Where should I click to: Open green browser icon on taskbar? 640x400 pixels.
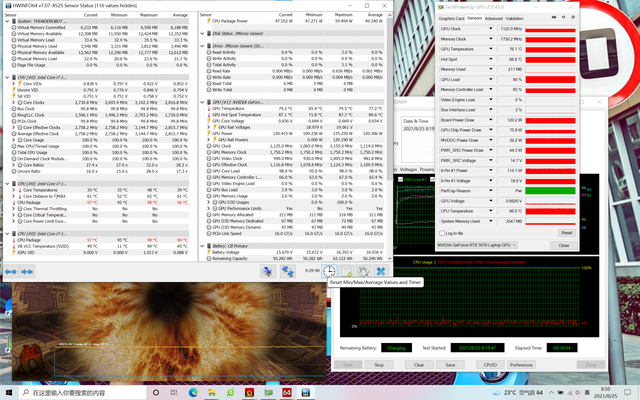point(230,393)
